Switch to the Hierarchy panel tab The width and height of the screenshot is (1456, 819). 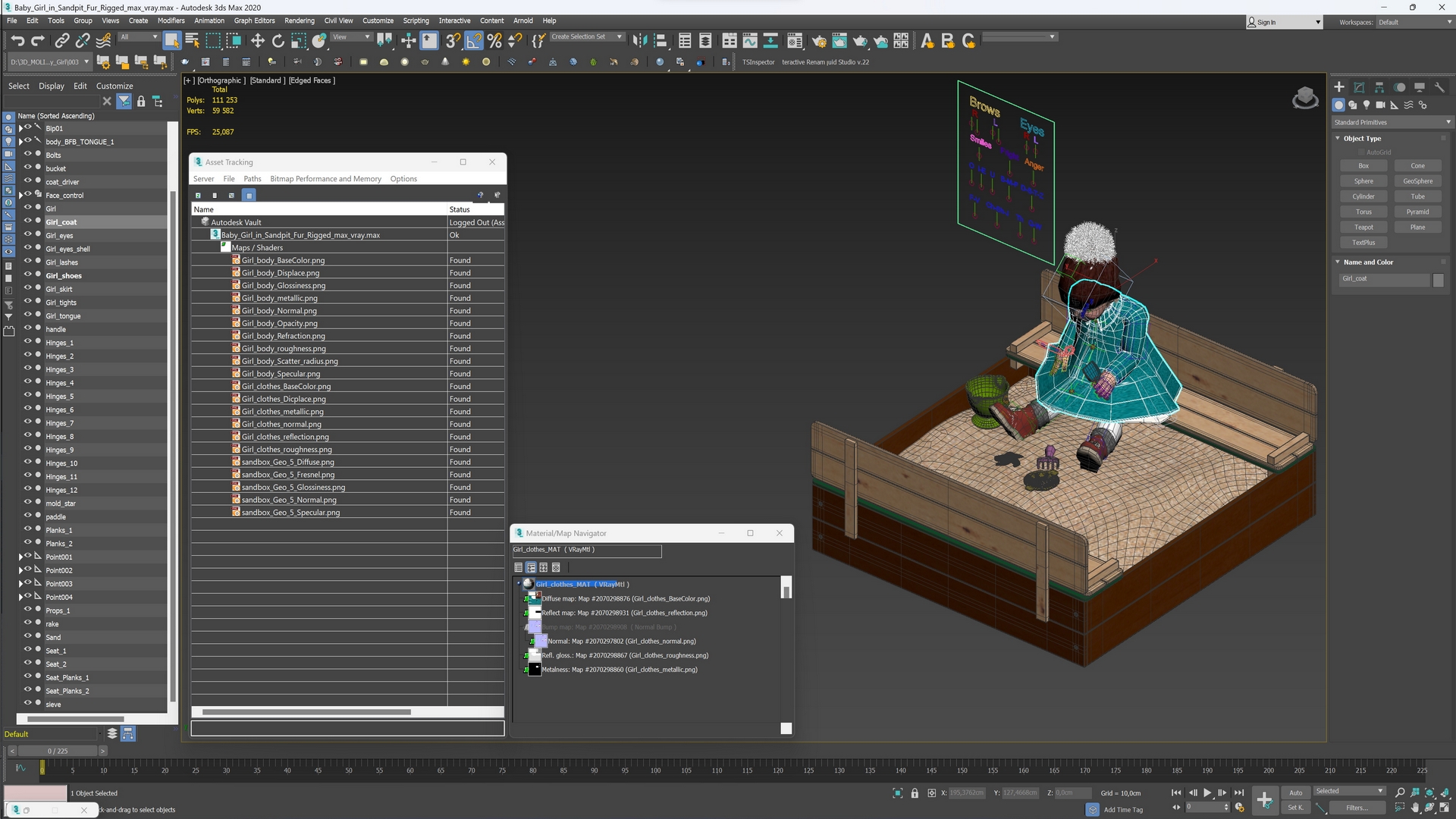(1379, 87)
